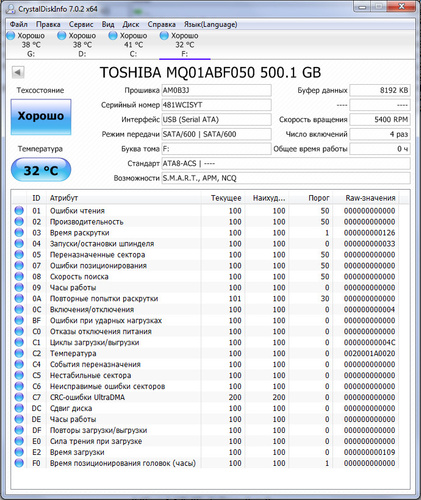The height and width of the screenshot is (500, 421).
Task: Click the Серийный номер field
Action: coord(216,105)
